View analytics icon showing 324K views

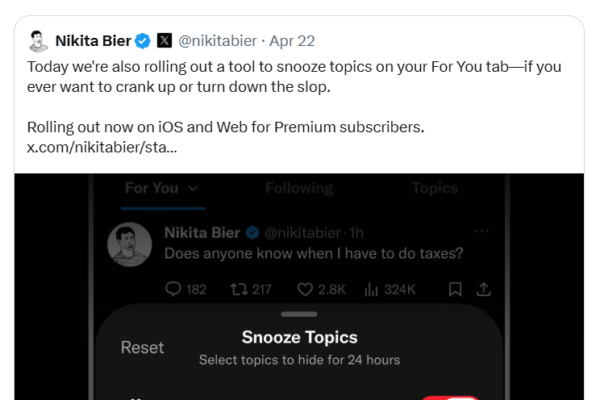(x=371, y=289)
